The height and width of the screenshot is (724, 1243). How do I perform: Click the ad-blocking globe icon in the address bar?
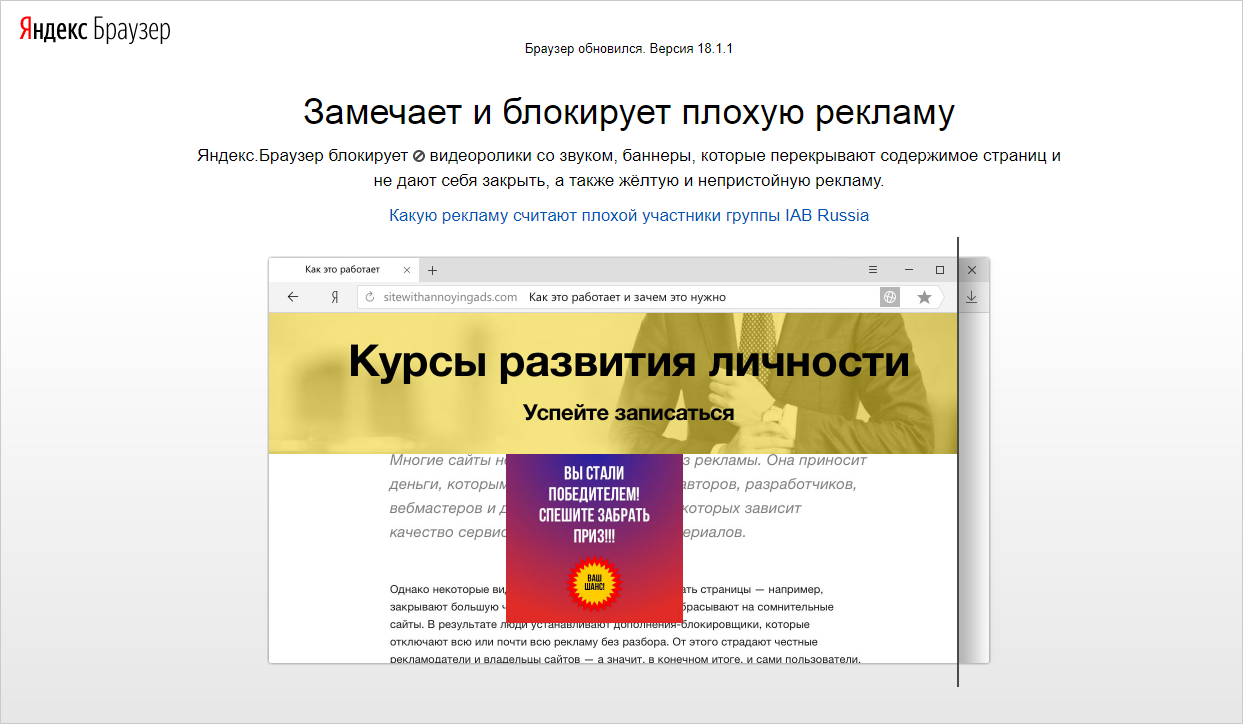[890, 297]
